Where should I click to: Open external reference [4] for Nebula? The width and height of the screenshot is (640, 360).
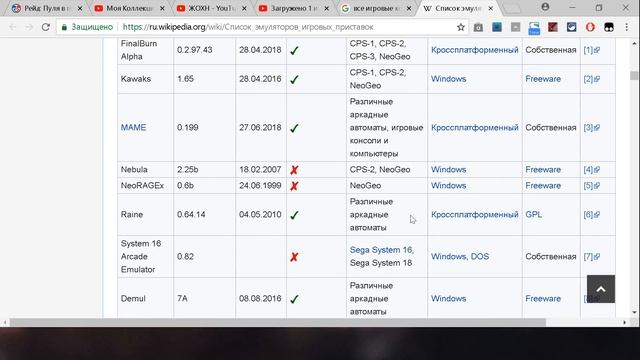pos(591,169)
